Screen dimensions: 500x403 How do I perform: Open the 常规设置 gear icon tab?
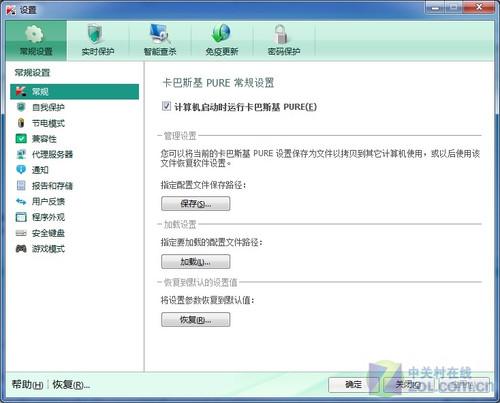click(x=34, y=33)
